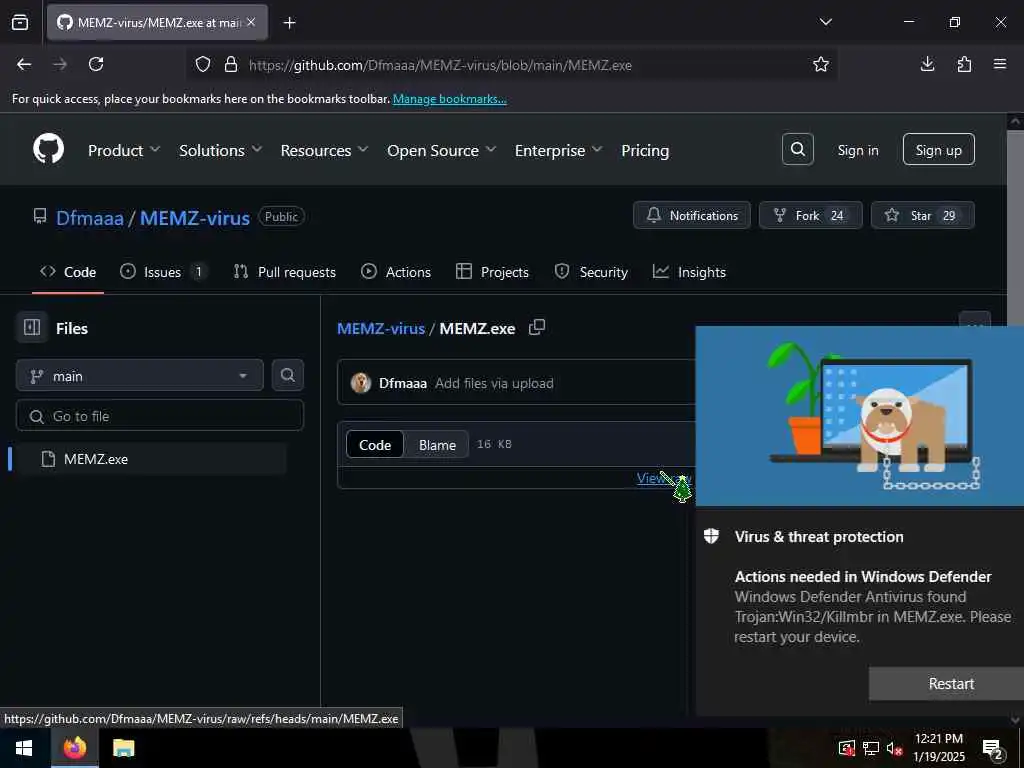Open Firefox extensions puzzle icon
1024x768 pixels.
click(964, 64)
